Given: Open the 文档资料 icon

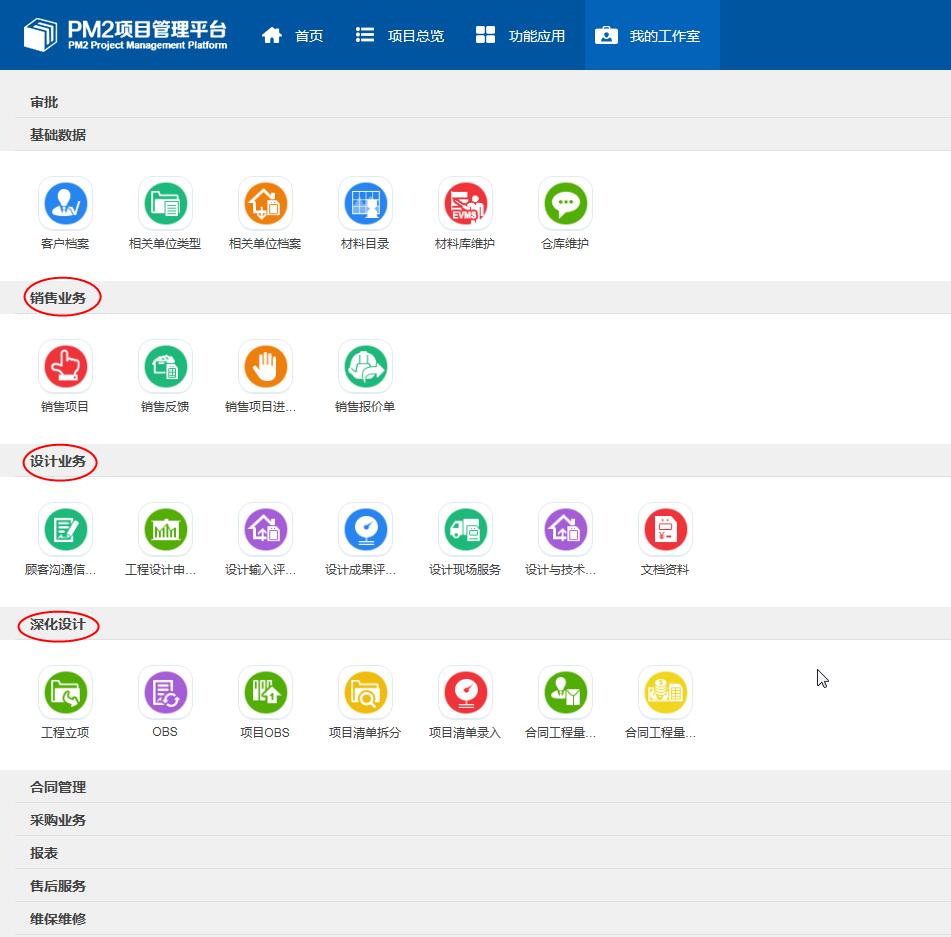Looking at the screenshot, I should [665, 530].
